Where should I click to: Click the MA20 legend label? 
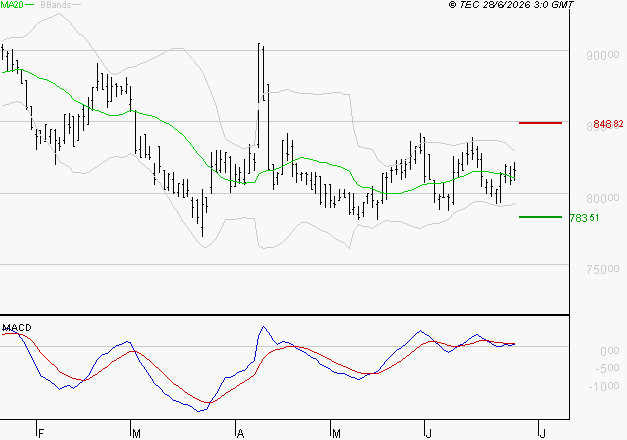12,5
